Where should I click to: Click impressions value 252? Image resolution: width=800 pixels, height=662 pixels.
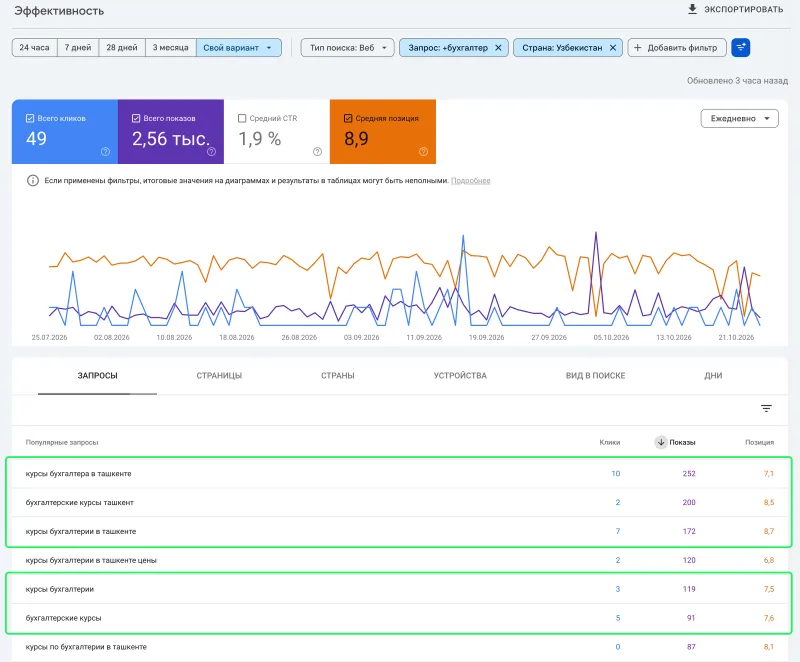click(689, 473)
